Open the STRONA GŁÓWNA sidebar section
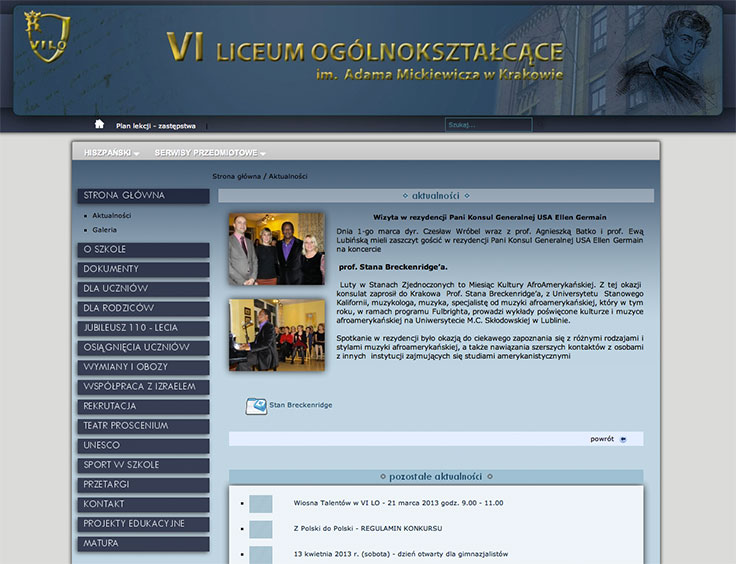Viewport: 736px width, 564px height. tap(143, 196)
